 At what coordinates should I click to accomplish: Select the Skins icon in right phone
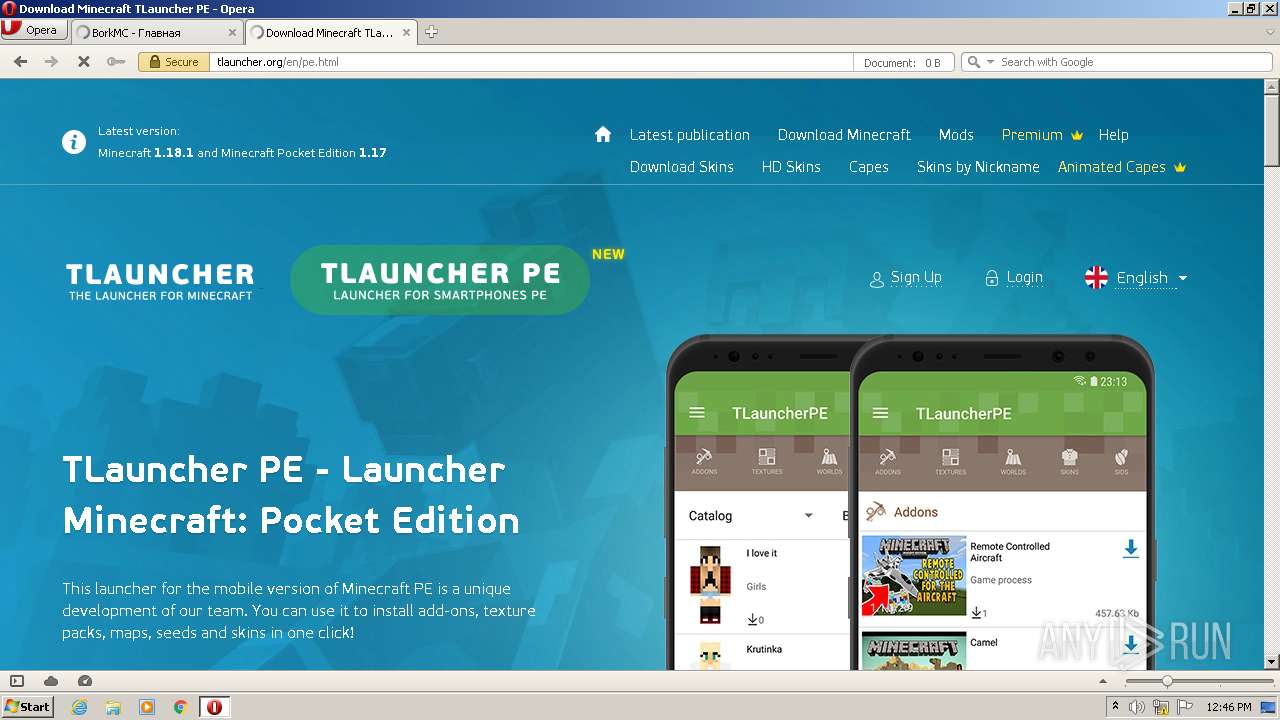(1069, 461)
